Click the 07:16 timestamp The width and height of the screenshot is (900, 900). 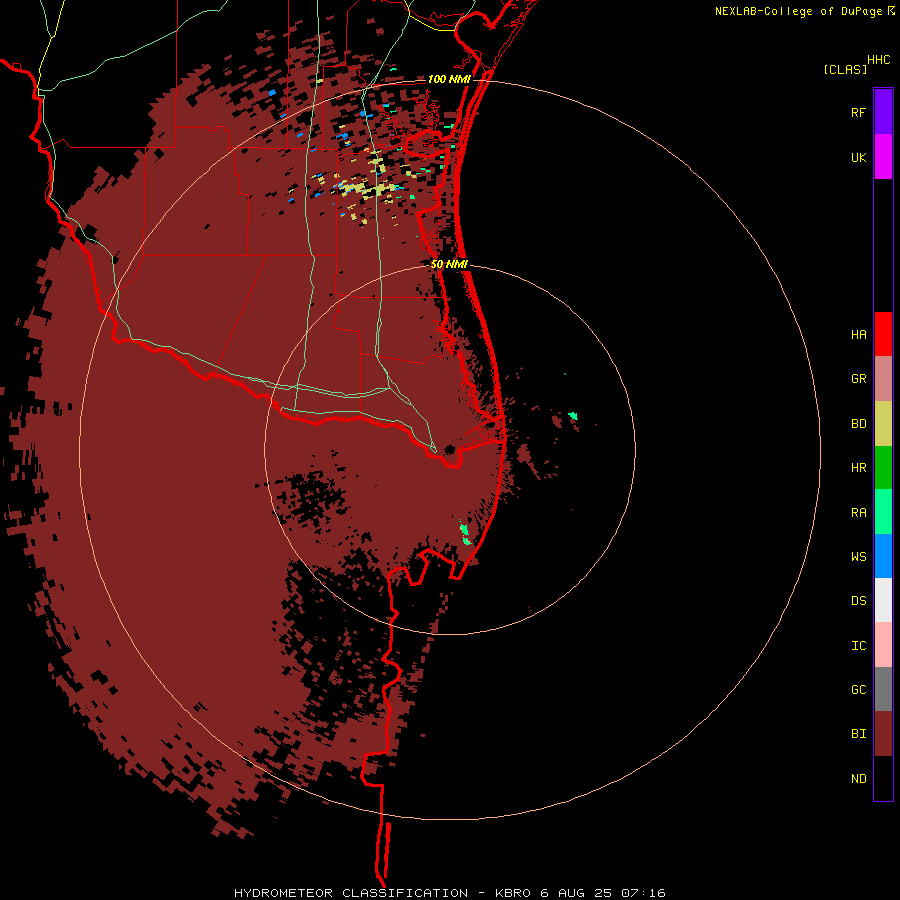643,893
